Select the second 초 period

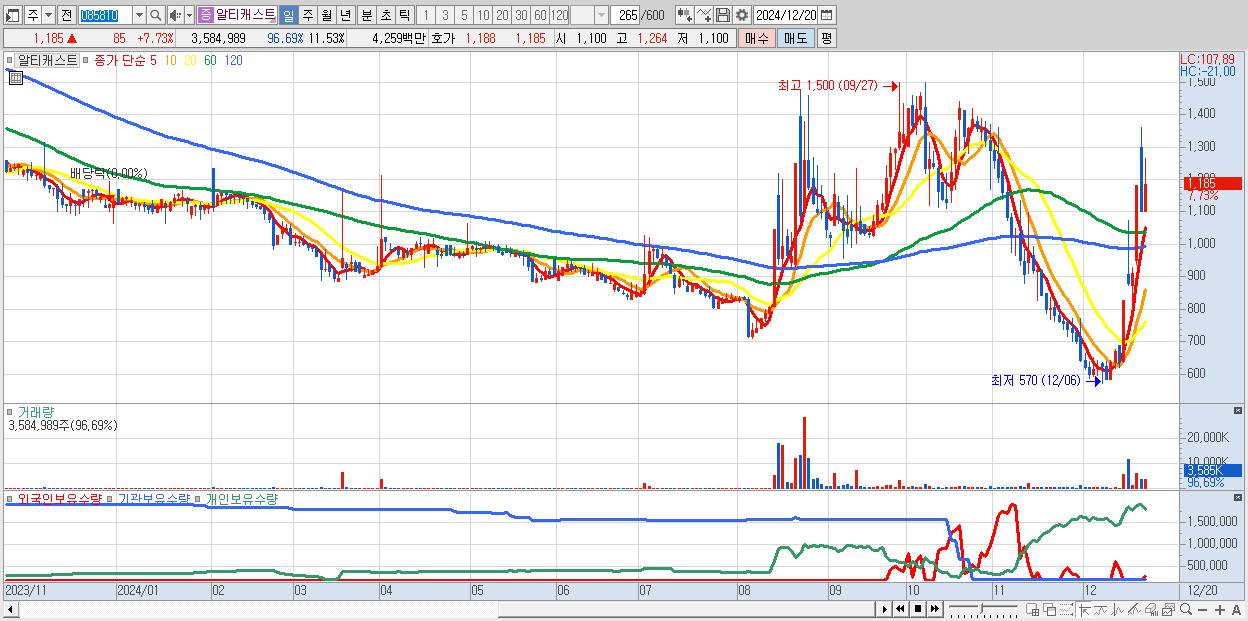[385, 15]
